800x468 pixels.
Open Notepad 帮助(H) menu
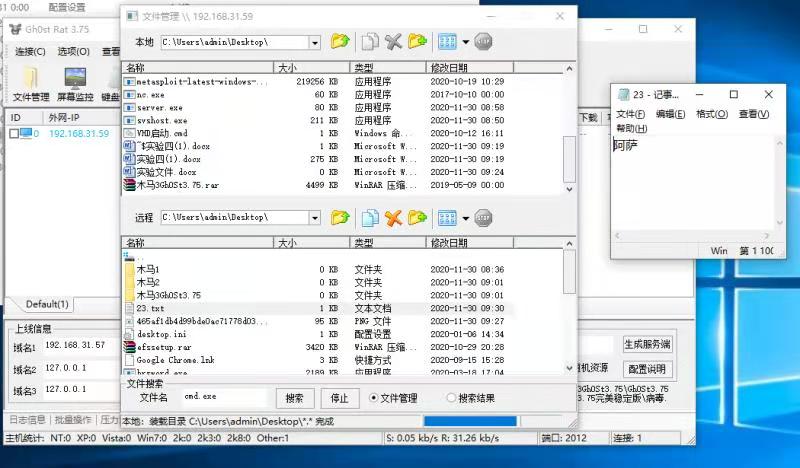pos(632,128)
